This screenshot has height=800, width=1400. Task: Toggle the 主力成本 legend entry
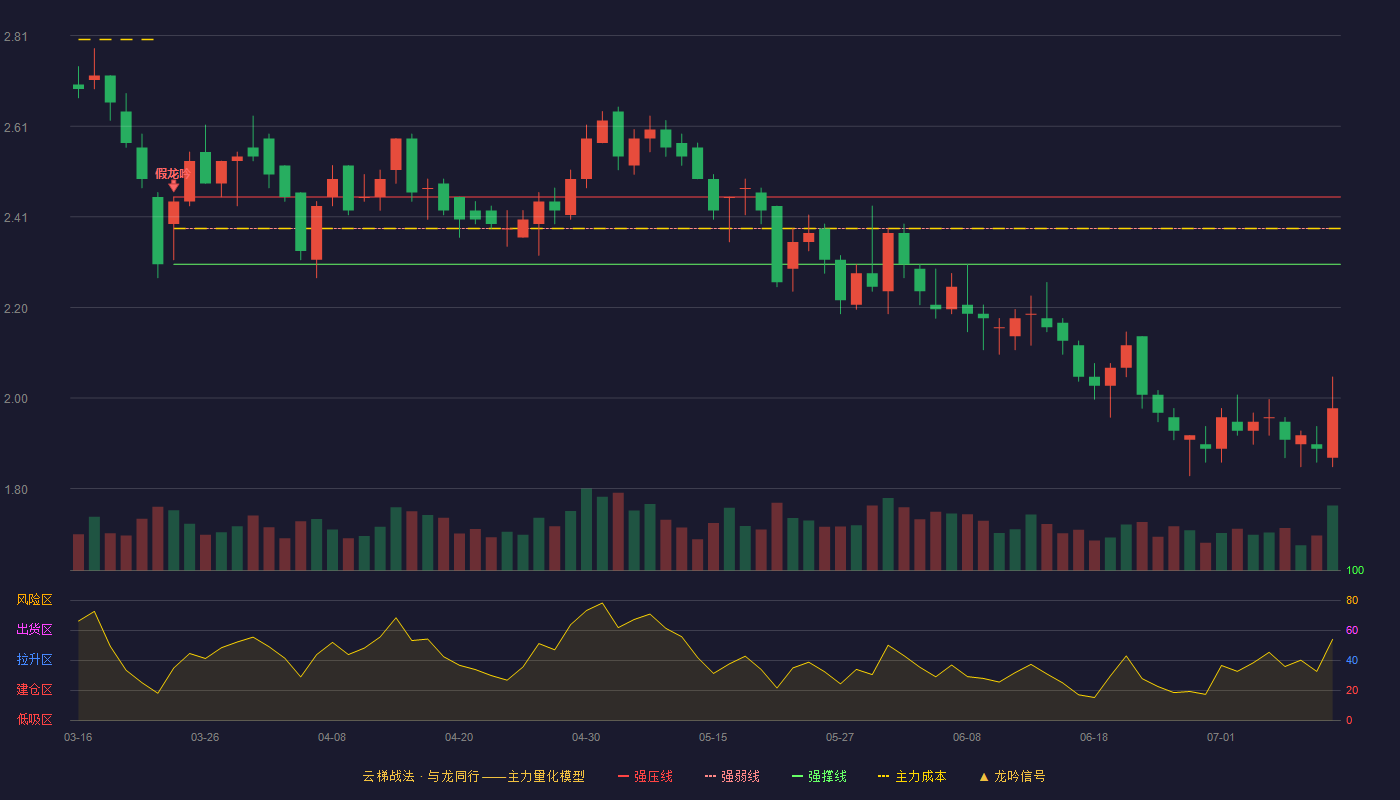912,776
